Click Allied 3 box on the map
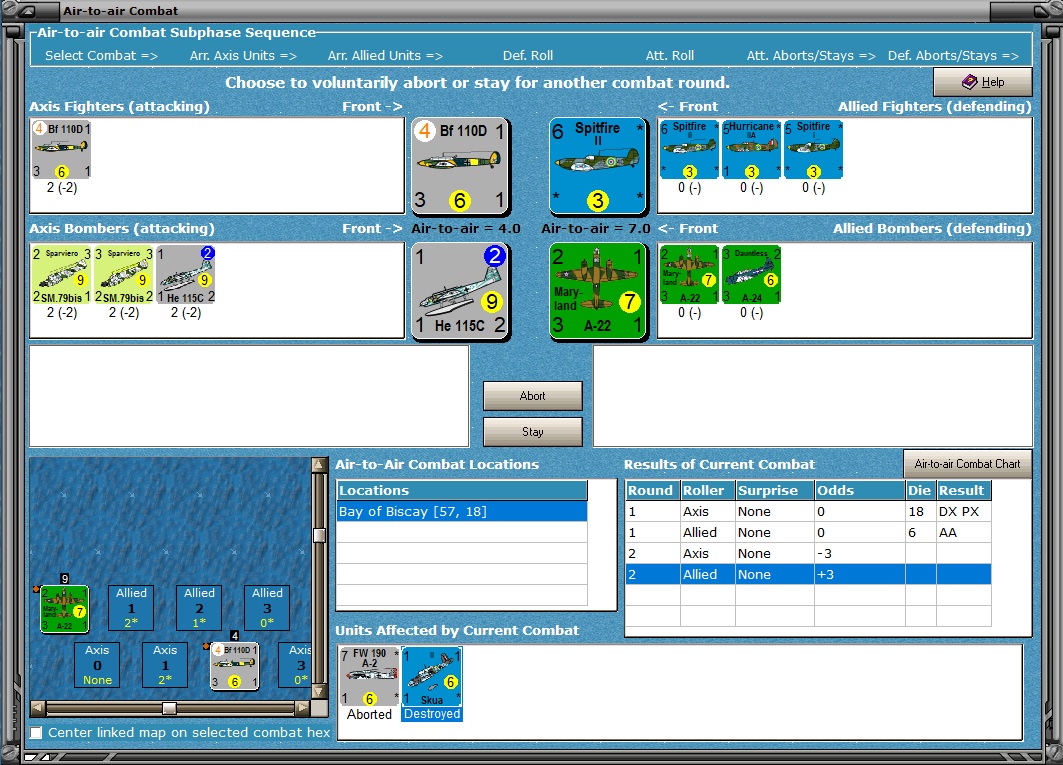The height and width of the screenshot is (765, 1063). (x=267, y=608)
